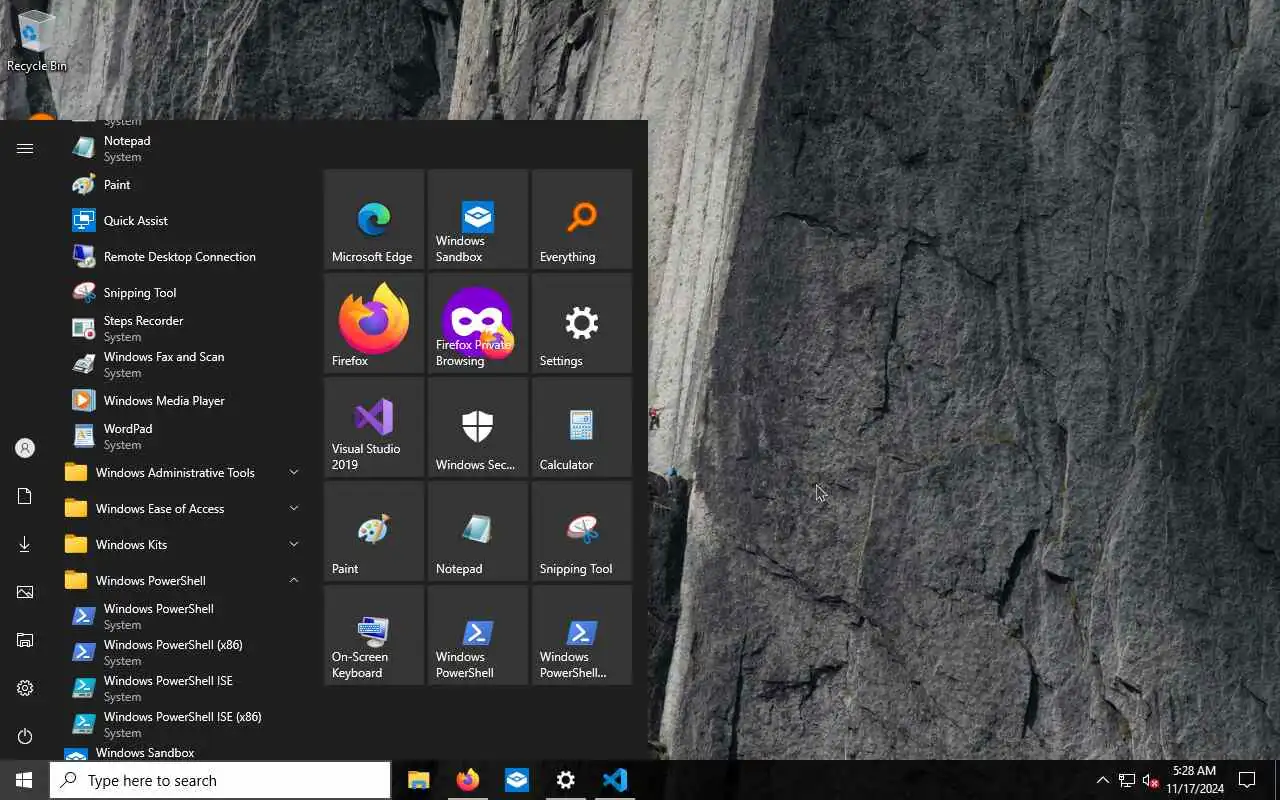Open the Notepad tile
This screenshot has height=800, width=1280.
pyautogui.click(x=478, y=531)
